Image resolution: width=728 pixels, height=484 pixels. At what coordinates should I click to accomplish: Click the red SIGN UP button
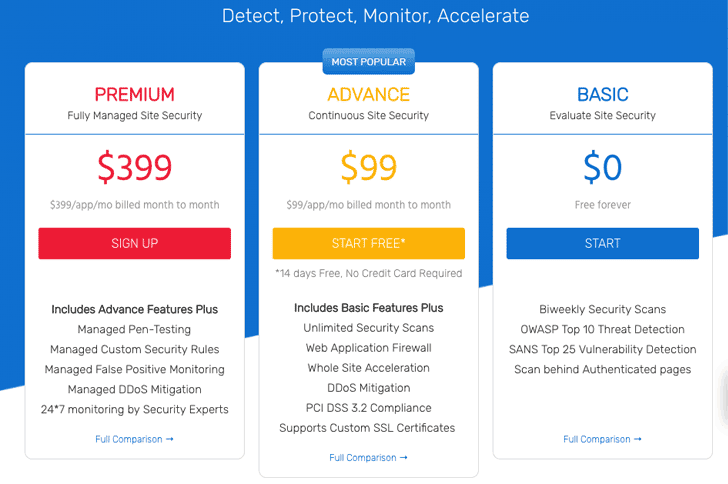pyautogui.click(x=134, y=243)
